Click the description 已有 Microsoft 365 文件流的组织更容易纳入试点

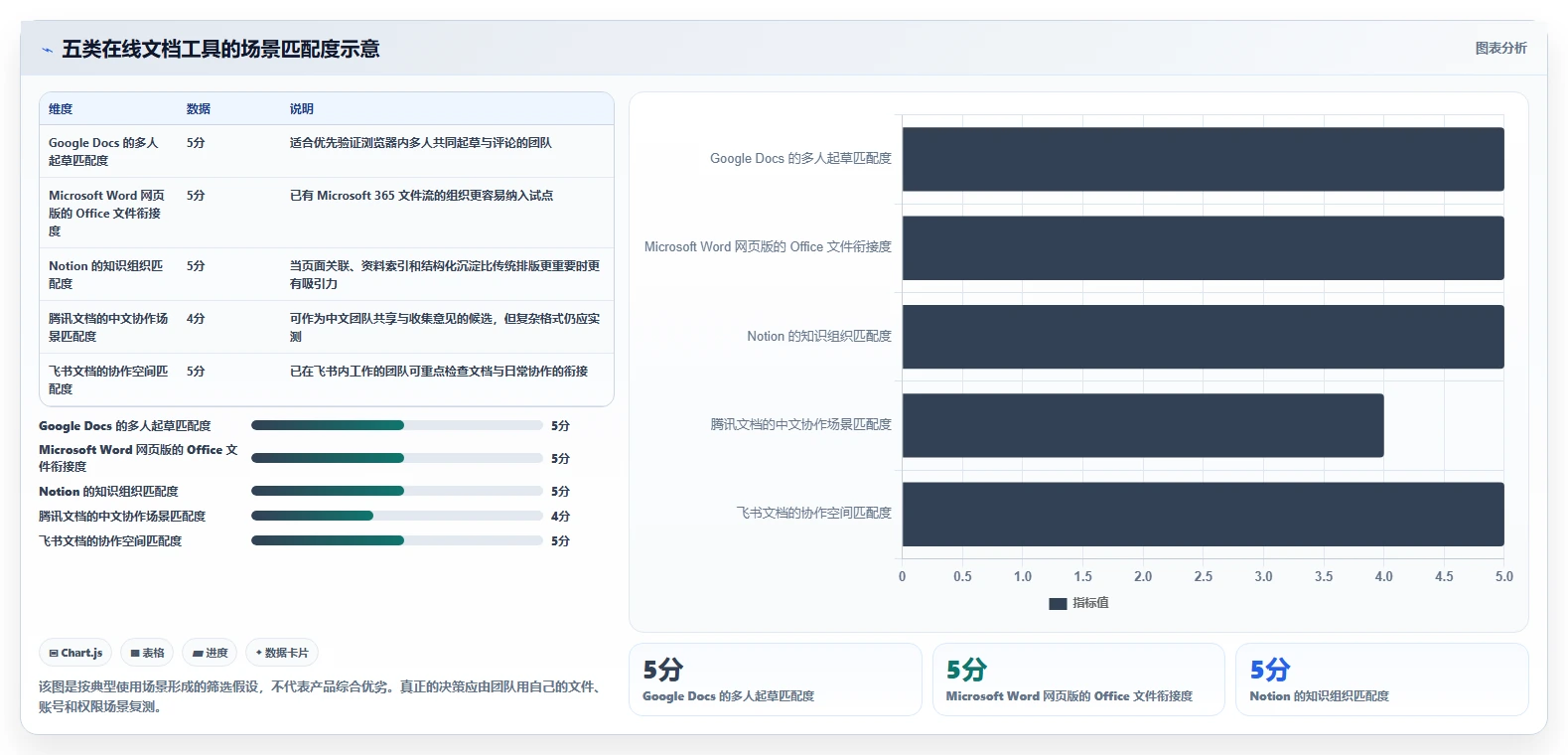421,196
